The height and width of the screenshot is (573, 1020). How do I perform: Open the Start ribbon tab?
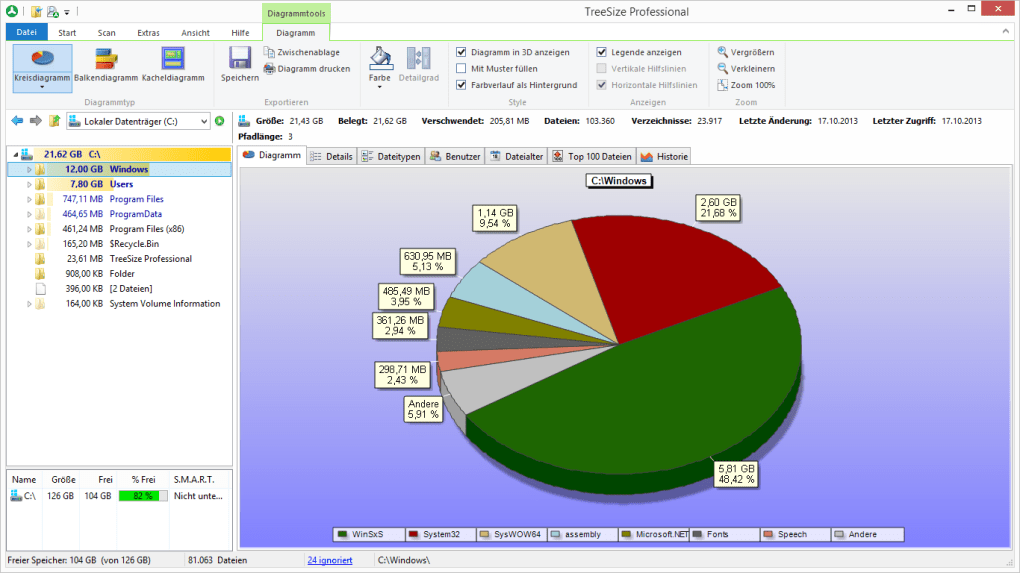click(67, 33)
